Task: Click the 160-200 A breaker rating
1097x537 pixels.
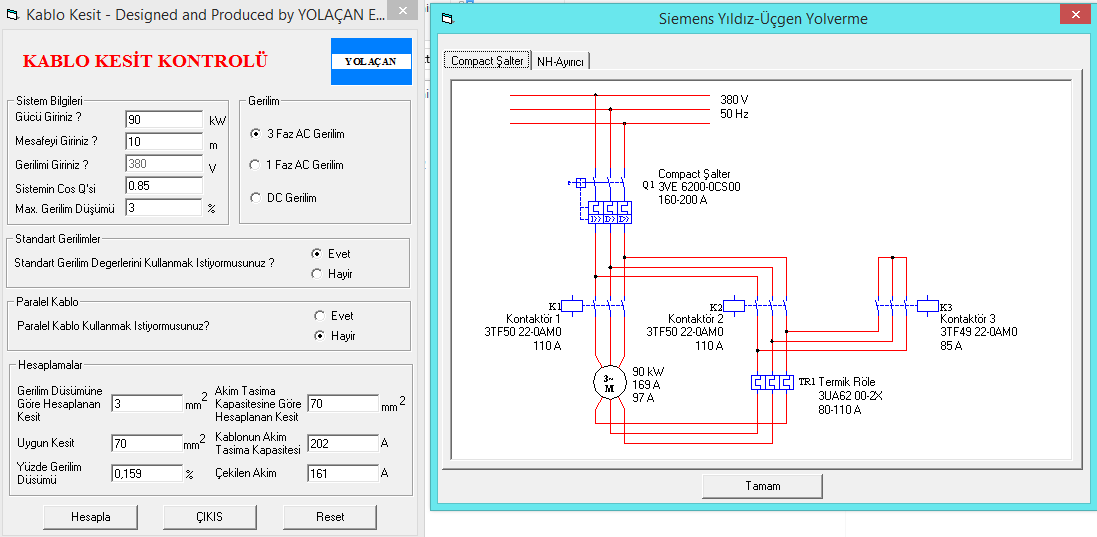Action: tap(683, 200)
